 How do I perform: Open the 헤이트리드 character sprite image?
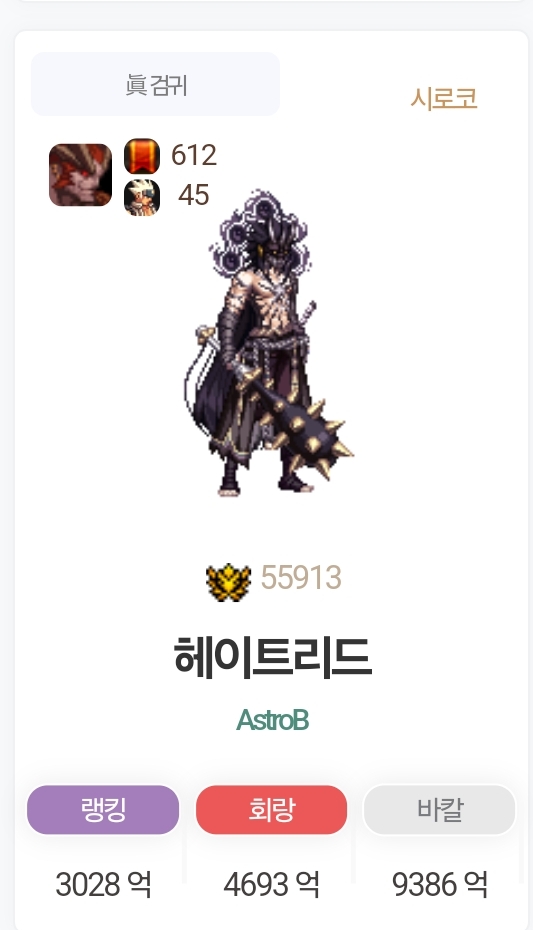coord(270,342)
